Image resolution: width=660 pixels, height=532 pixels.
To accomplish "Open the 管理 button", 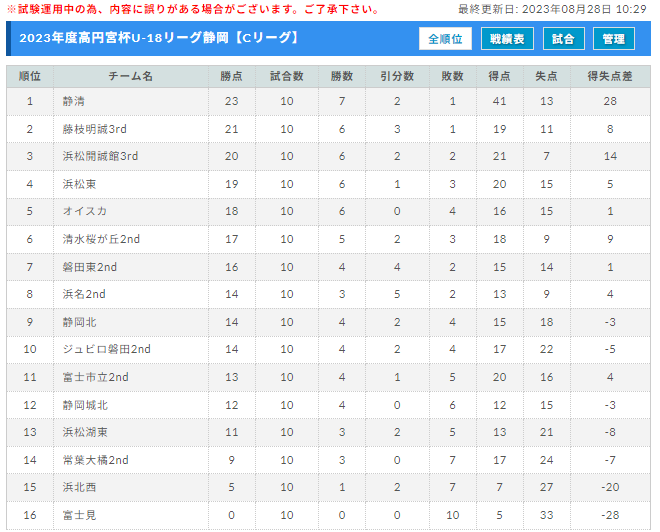I will [613, 39].
